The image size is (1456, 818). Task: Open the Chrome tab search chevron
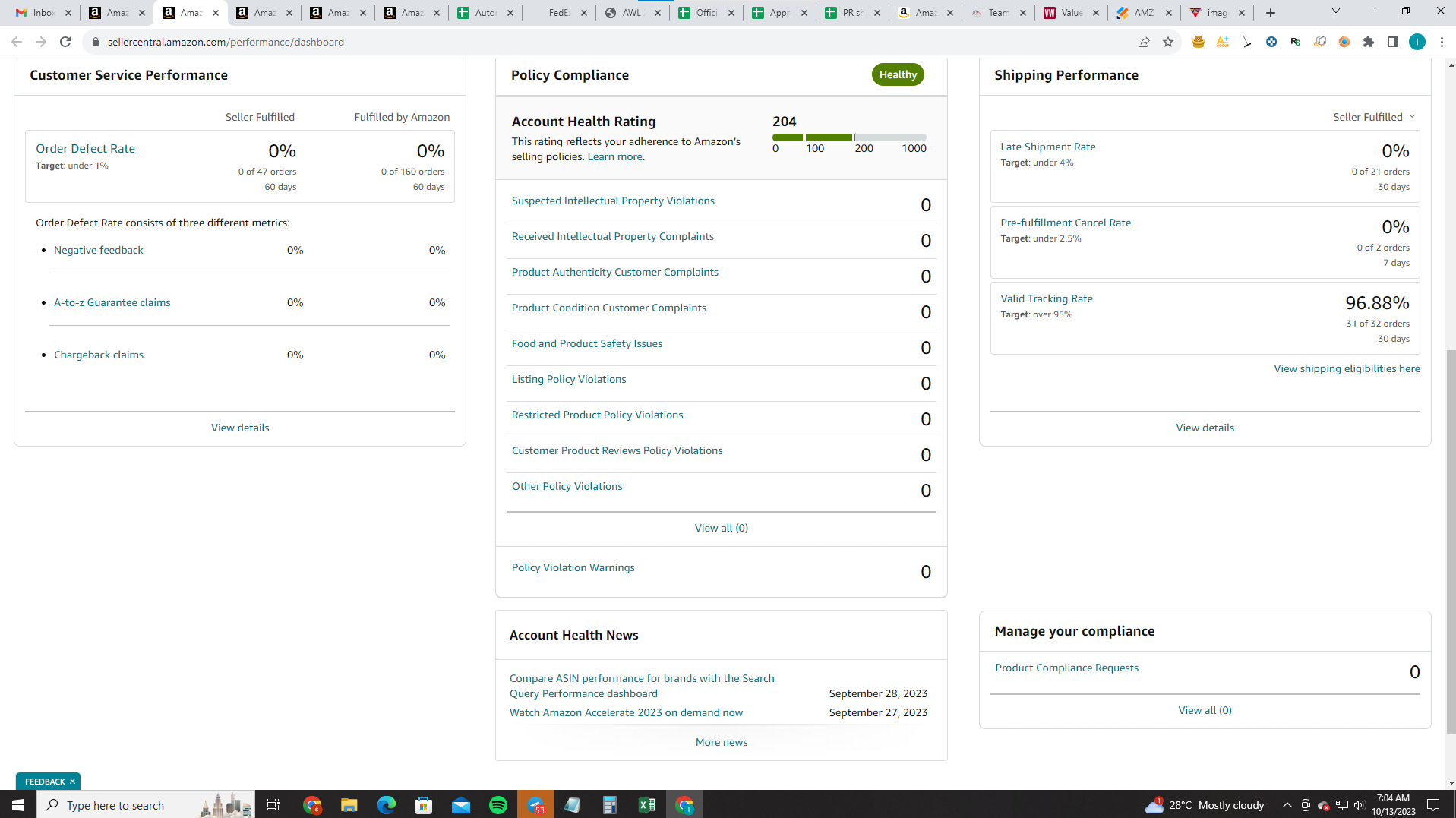tap(1336, 11)
